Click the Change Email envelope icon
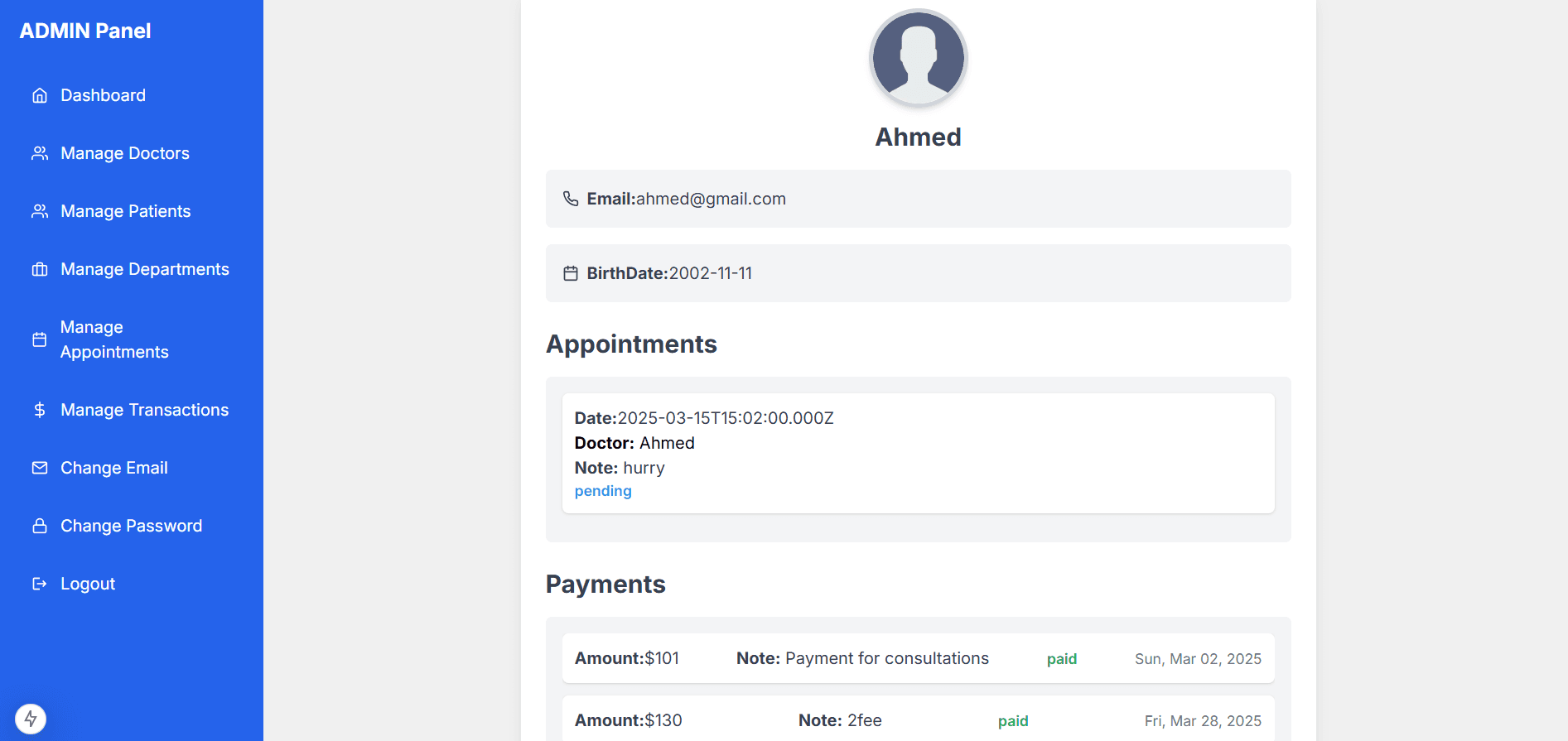 click(40, 468)
